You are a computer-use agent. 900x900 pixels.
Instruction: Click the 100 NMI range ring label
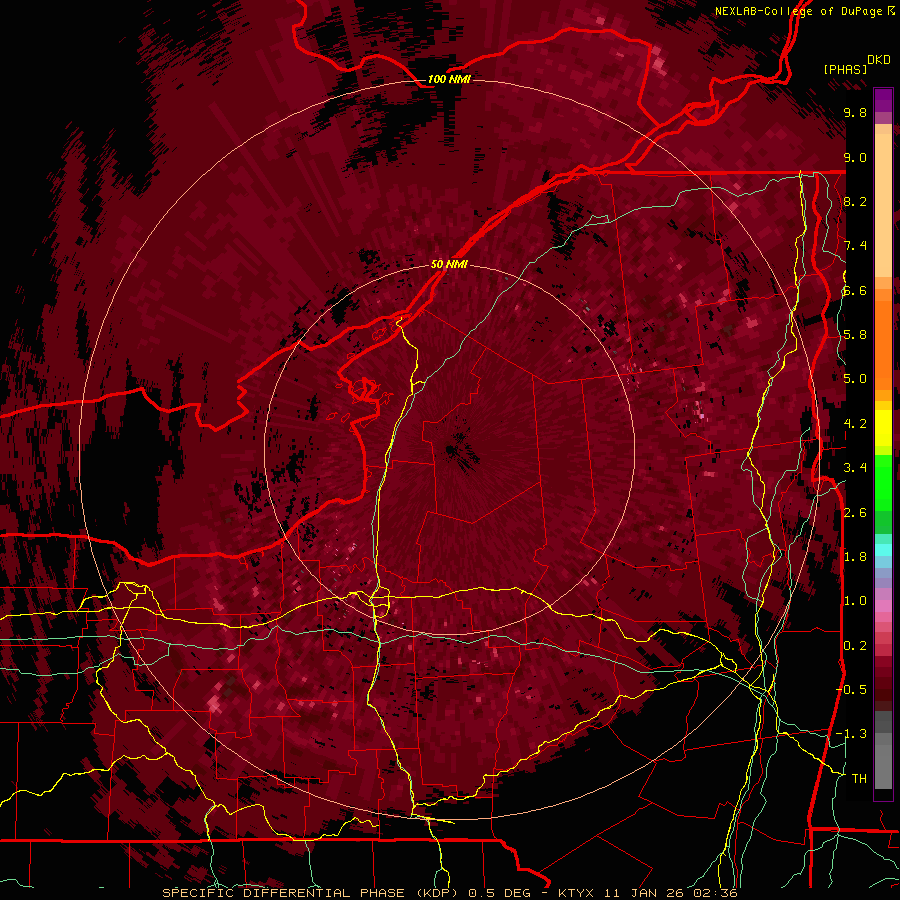click(x=449, y=79)
